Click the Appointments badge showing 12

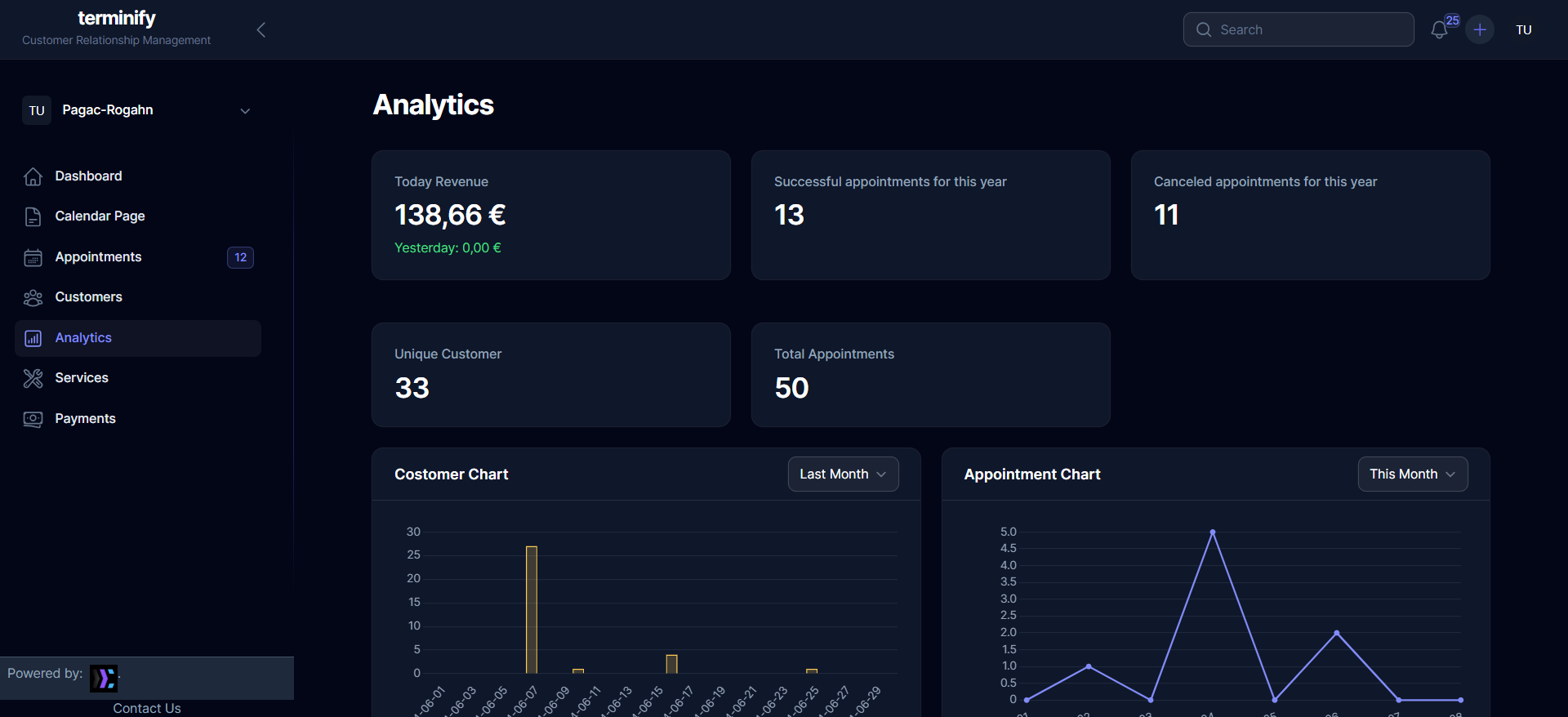pyautogui.click(x=240, y=257)
